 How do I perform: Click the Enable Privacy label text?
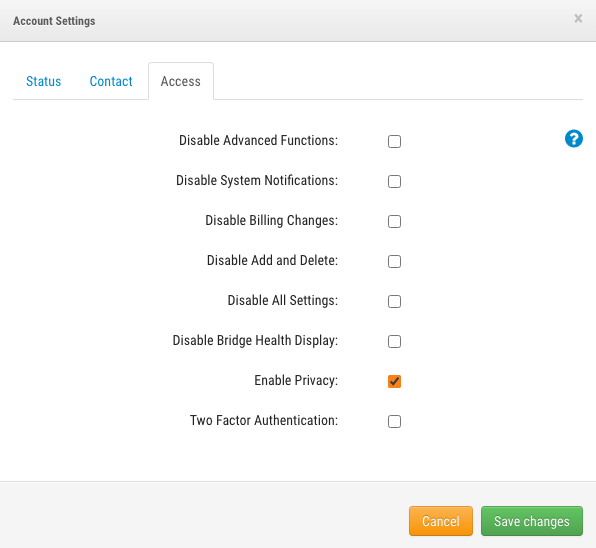[296, 380]
